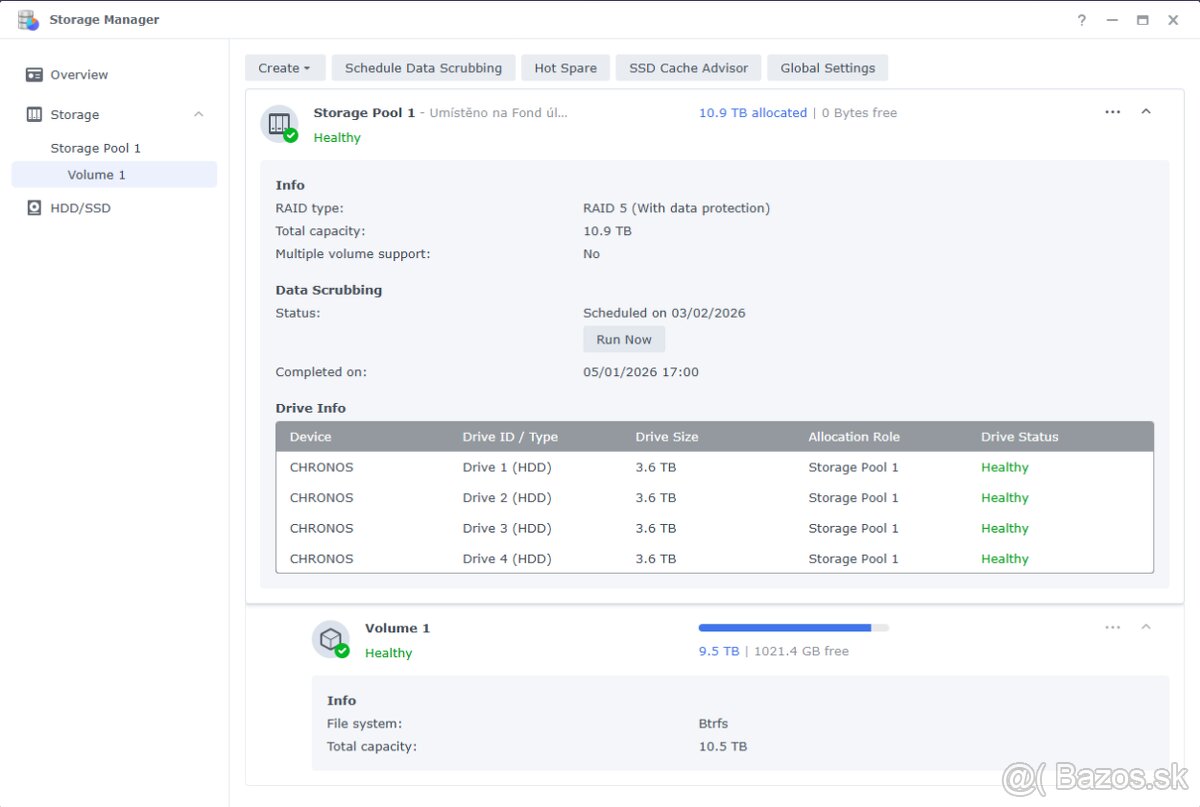Select Storage Pool 1 in the sidebar

tap(96, 147)
